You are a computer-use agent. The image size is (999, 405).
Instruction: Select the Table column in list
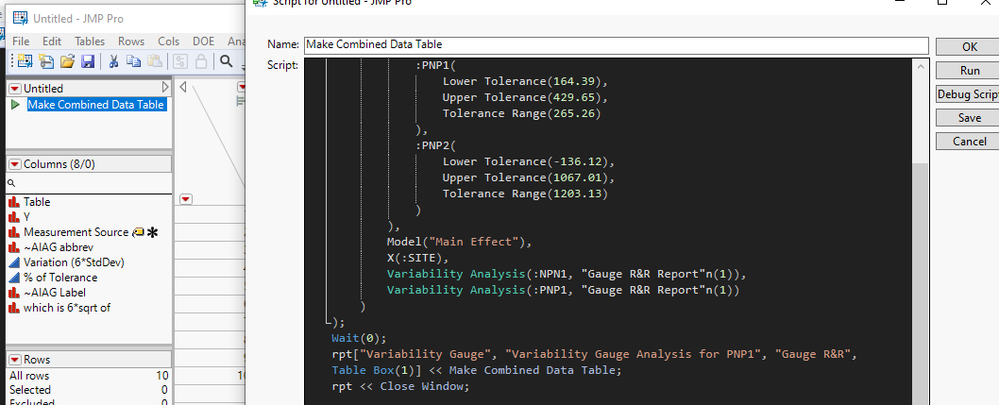click(37, 202)
